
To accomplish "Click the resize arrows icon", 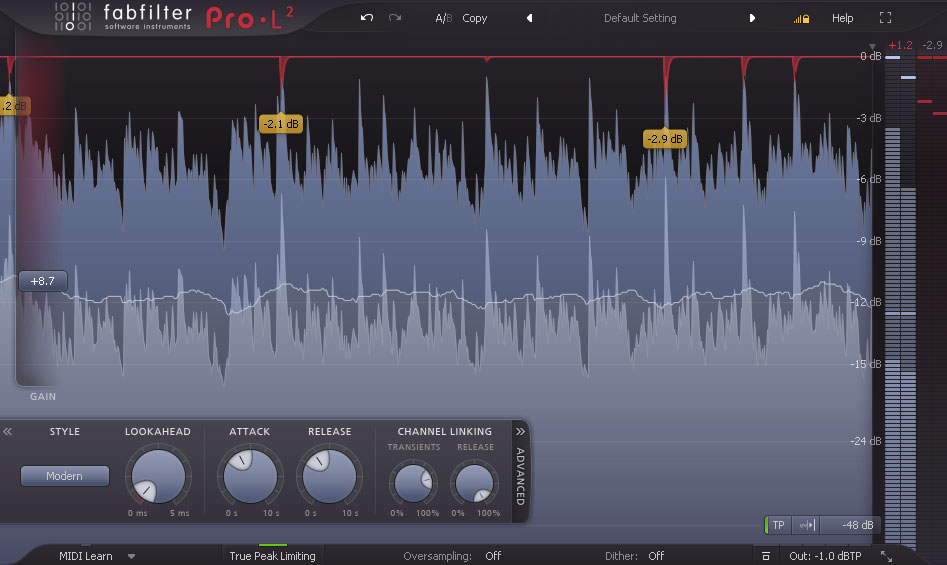I will point(886,556).
